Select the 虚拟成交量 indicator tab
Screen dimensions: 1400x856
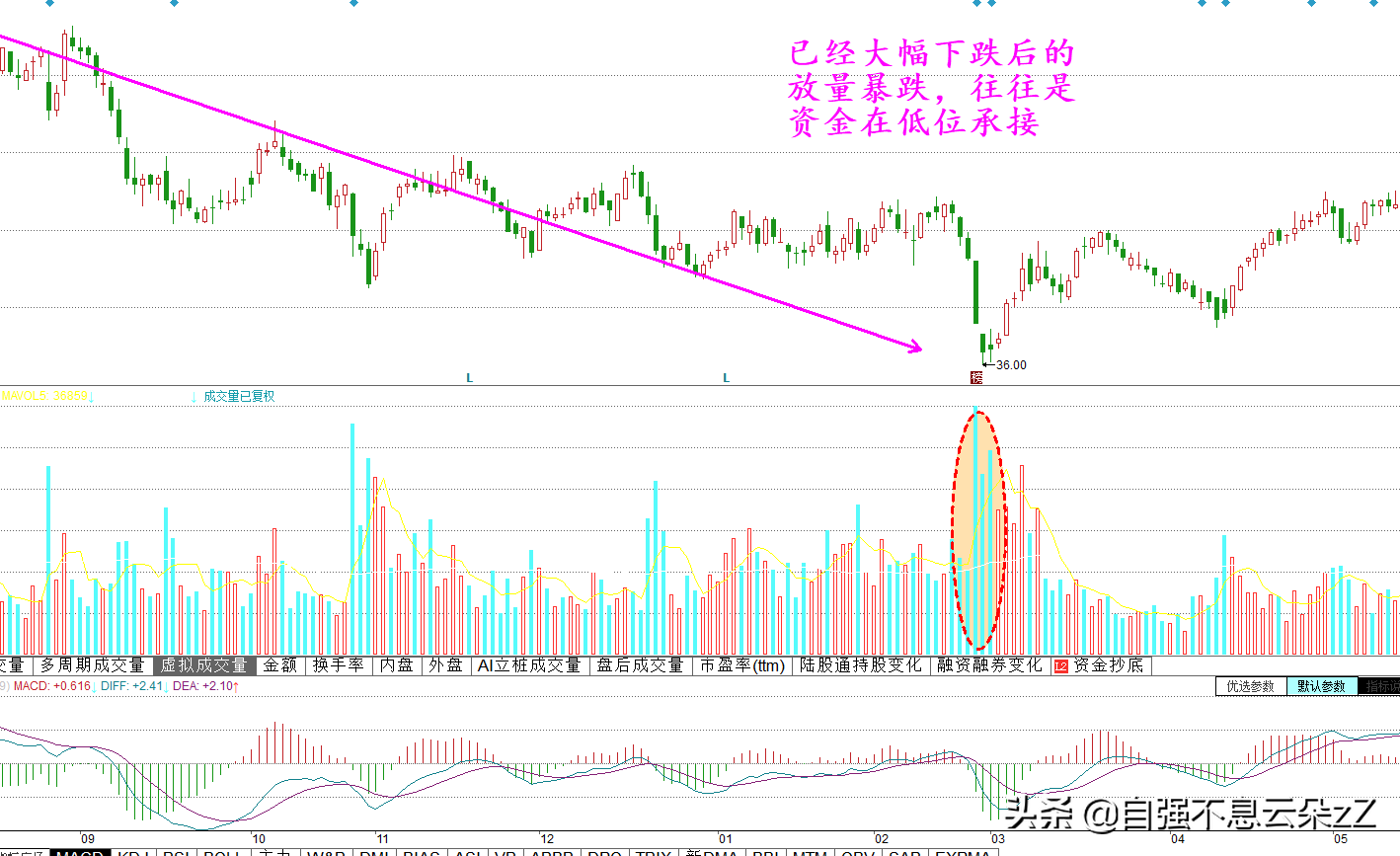pos(204,665)
